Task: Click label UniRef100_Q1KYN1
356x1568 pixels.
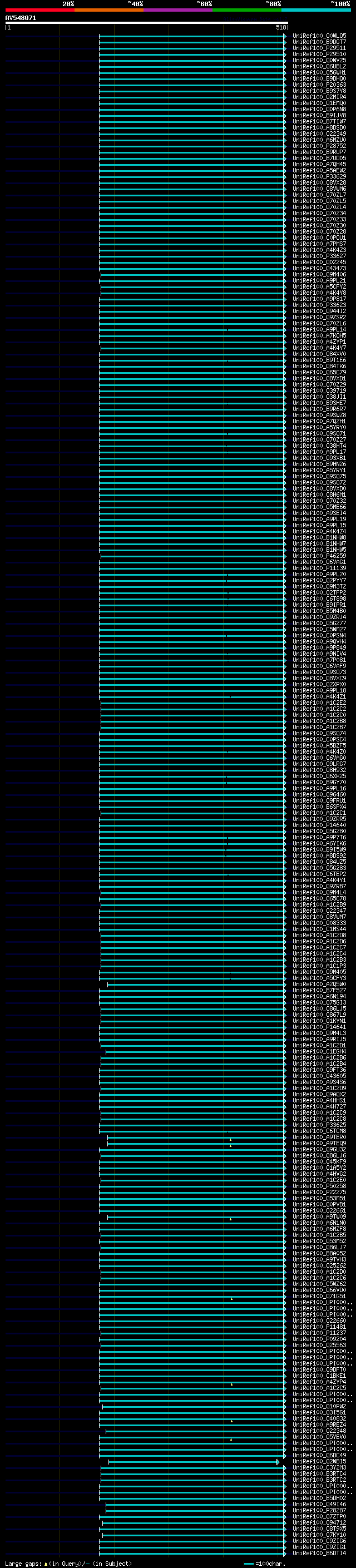Action: pos(319,1021)
